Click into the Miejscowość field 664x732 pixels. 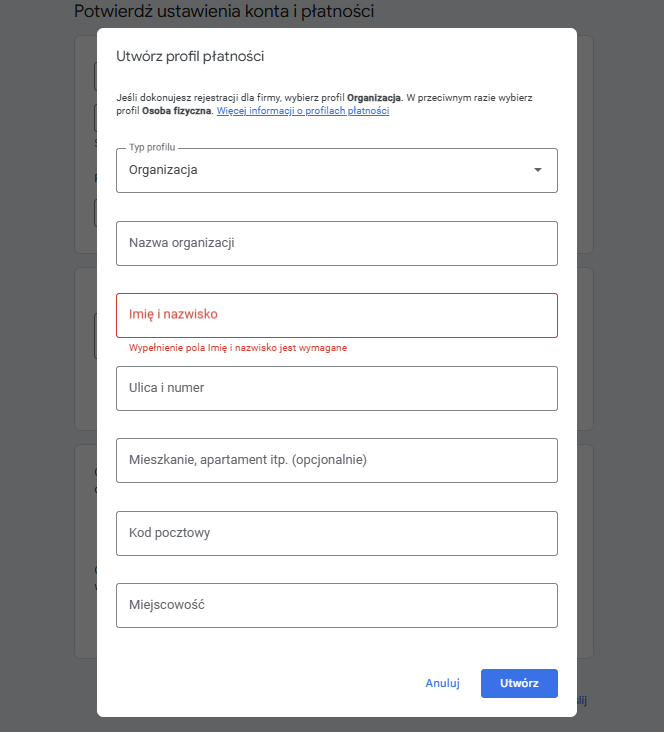tap(336, 605)
